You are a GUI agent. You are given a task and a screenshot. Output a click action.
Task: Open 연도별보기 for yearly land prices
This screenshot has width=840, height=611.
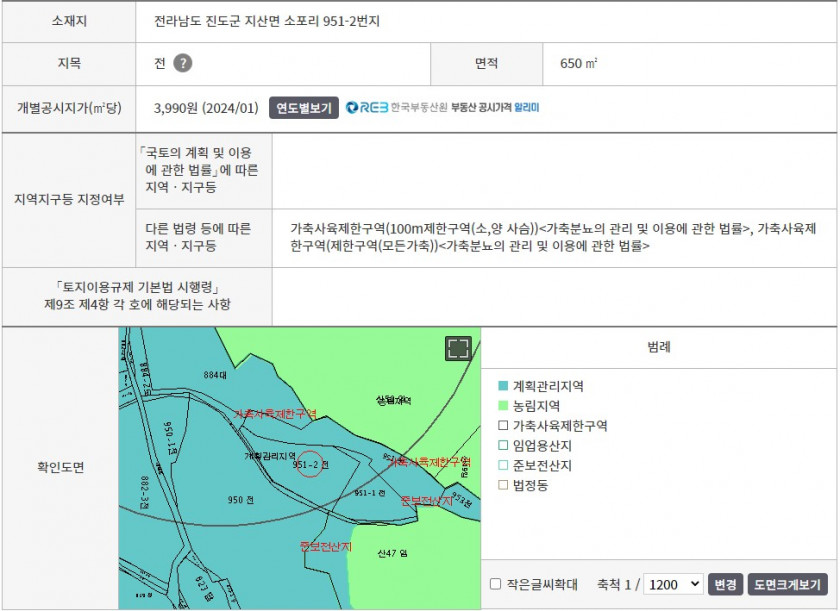point(304,108)
